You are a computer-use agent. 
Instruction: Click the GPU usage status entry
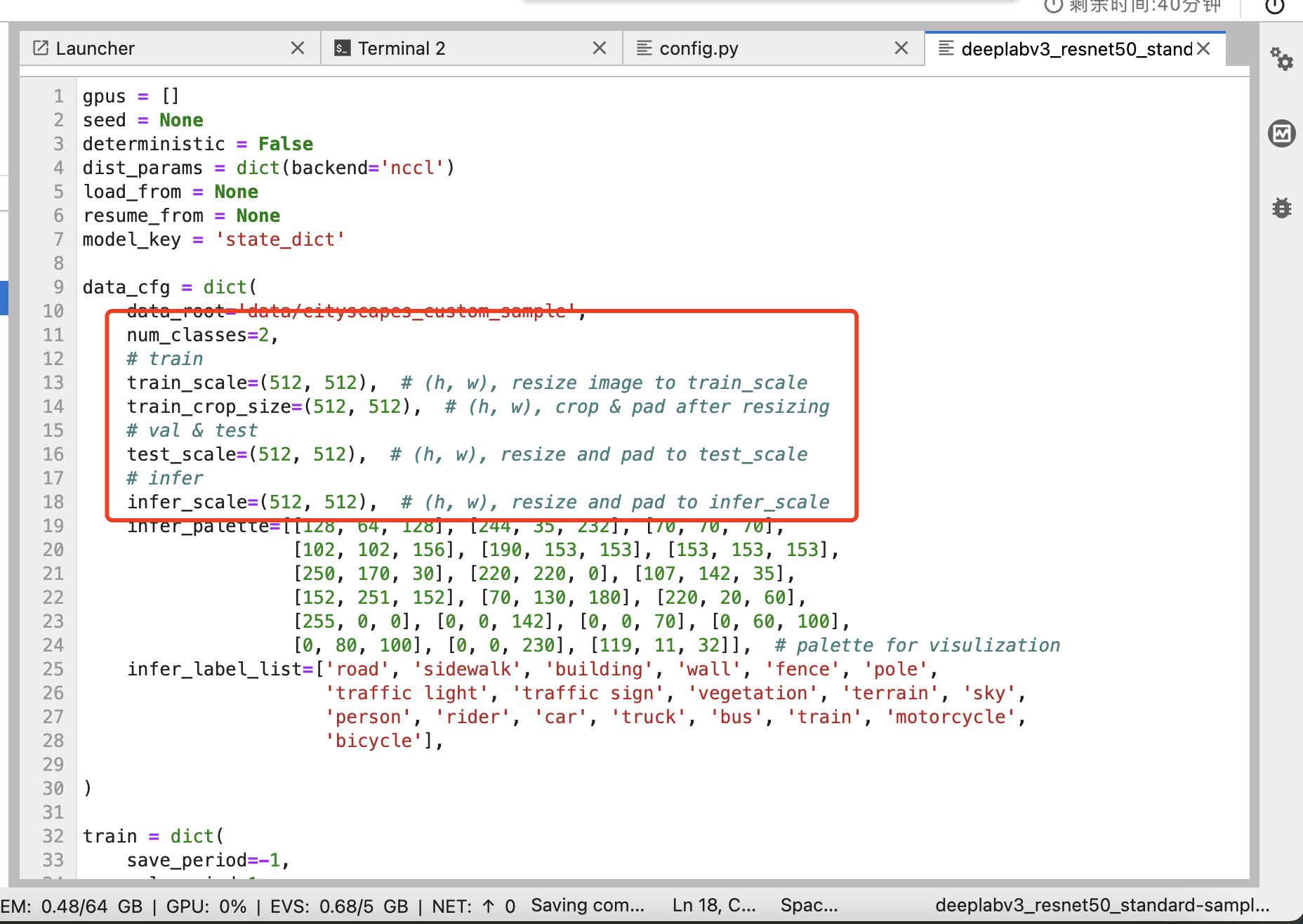206,906
